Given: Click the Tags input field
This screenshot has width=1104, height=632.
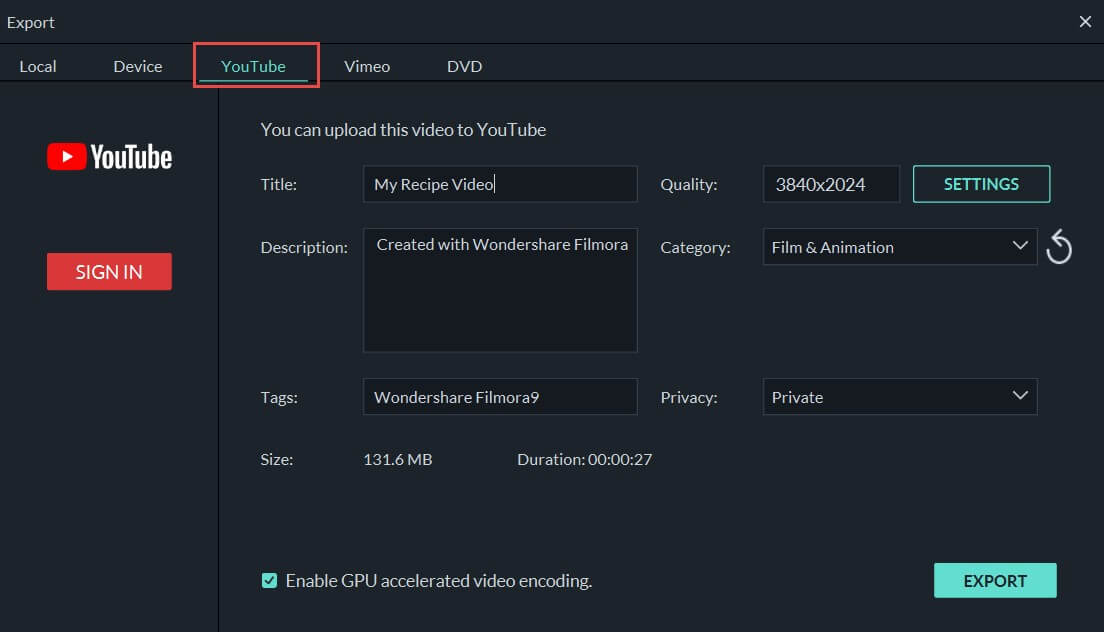Looking at the screenshot, I should click(499, 397).
